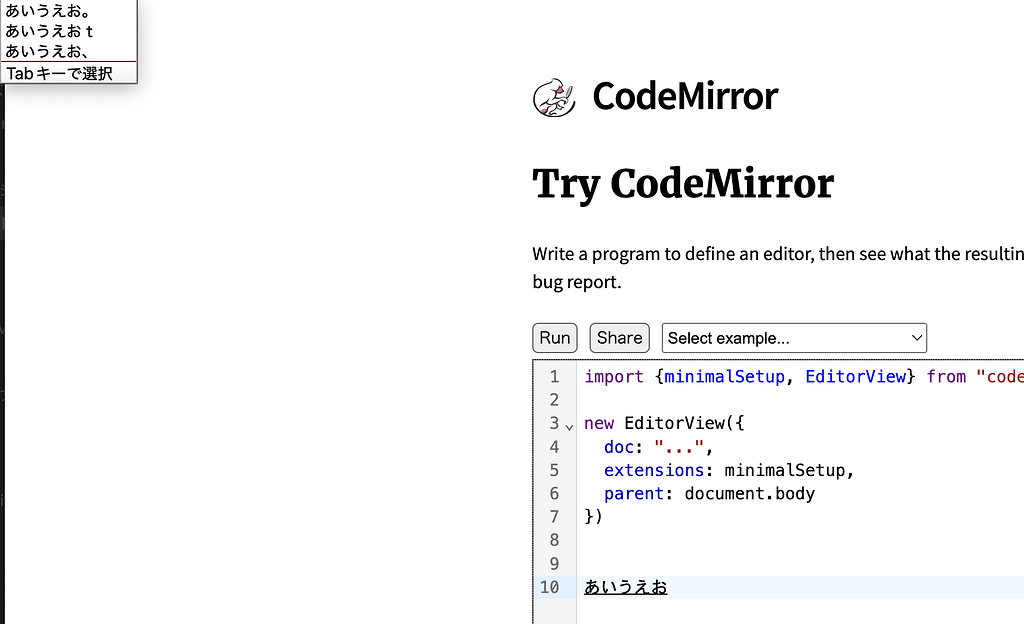Click the CodeMirror rhino logo

click(555, 95)
